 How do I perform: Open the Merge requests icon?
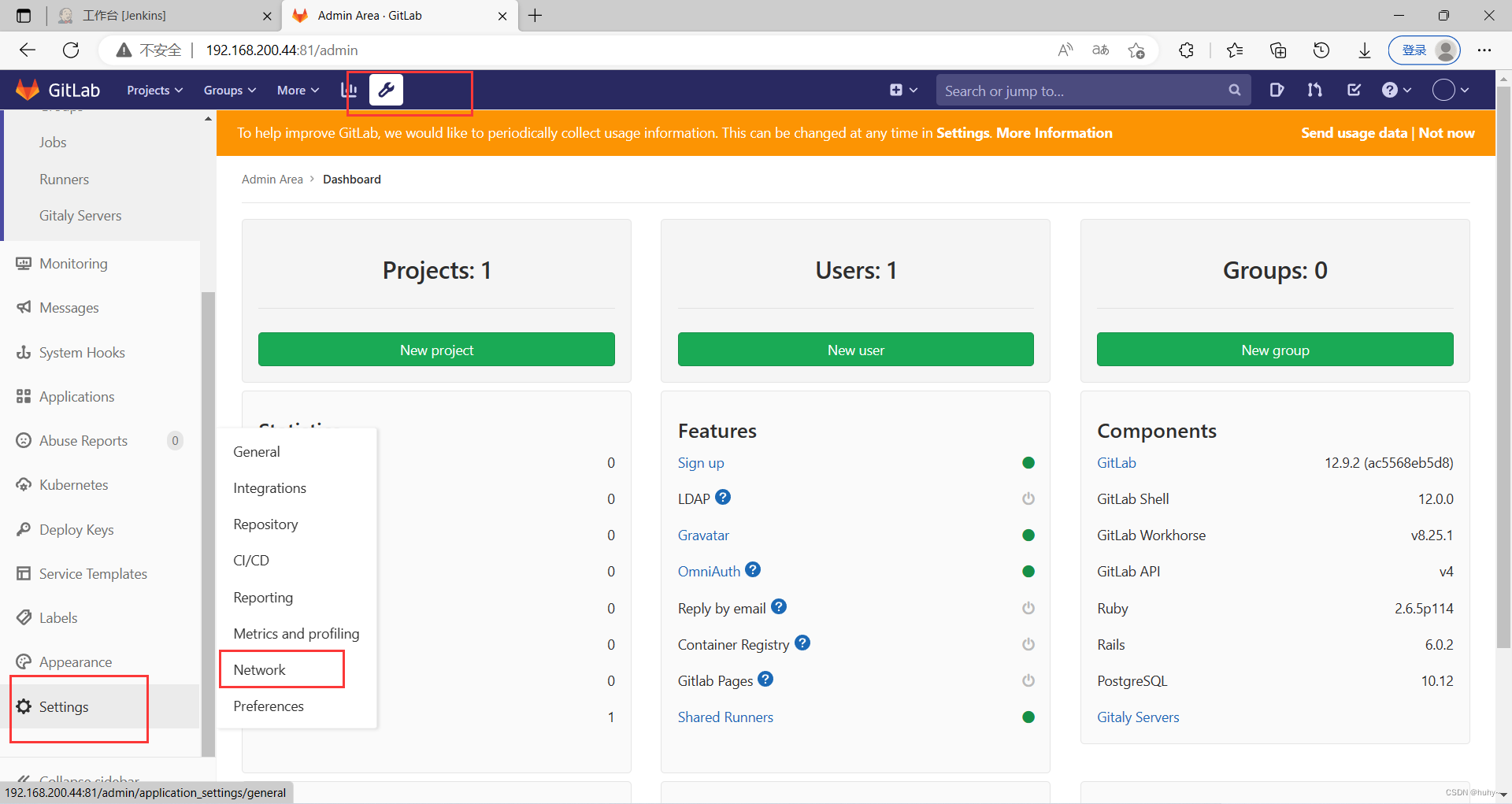point(1314,90)
